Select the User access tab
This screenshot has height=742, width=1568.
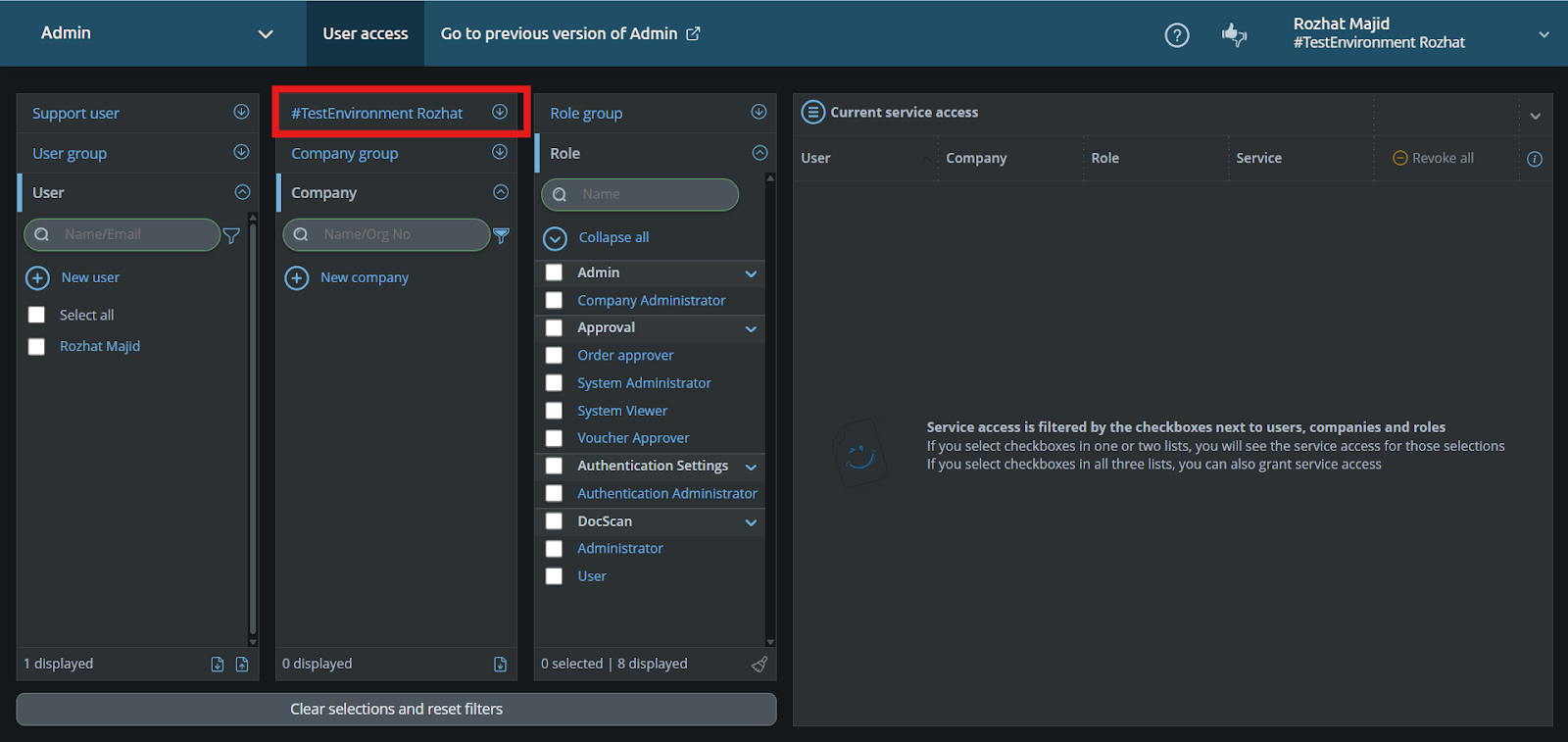click(366, 33)
